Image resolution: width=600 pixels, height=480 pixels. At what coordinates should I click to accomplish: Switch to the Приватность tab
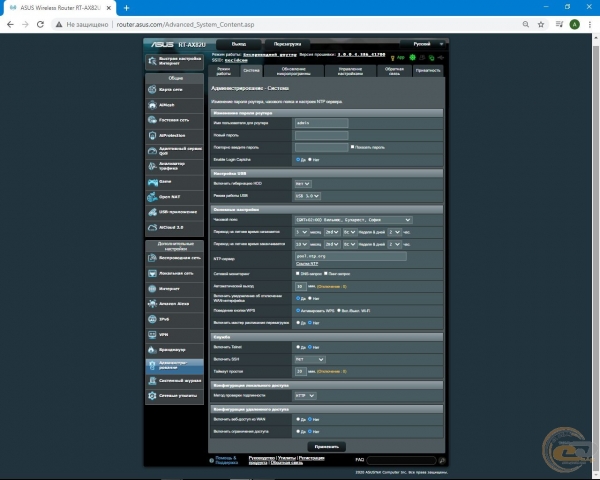[x=428, y=71]
